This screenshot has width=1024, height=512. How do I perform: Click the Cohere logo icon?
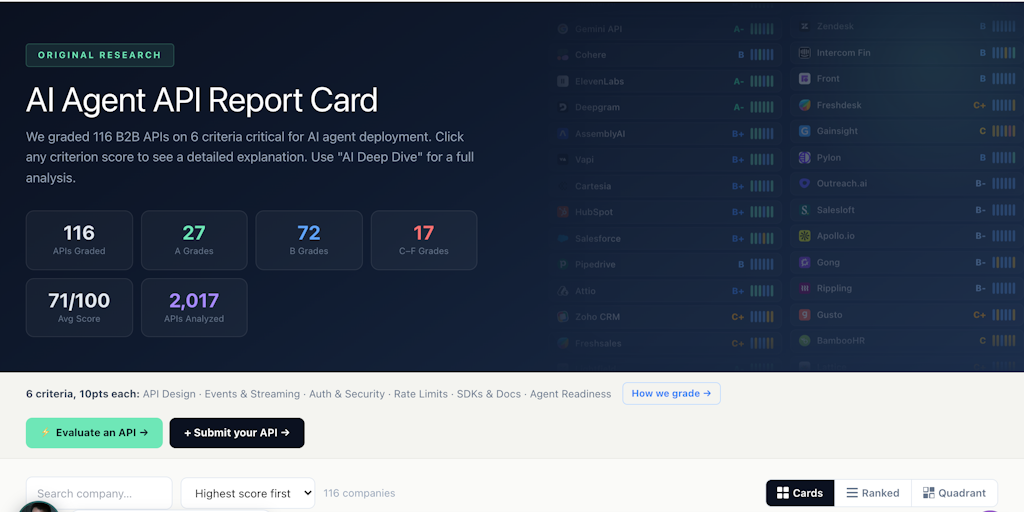pos(563,55)
